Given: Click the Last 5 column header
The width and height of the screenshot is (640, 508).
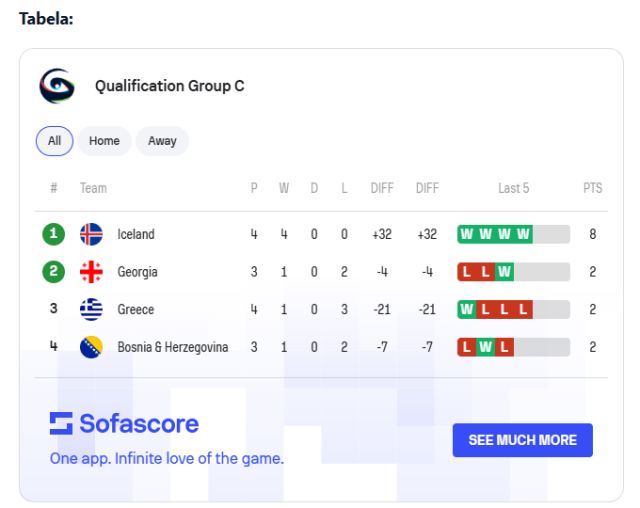Looking at the screenshot, I should pyautogui.click(x=513, y=188).
